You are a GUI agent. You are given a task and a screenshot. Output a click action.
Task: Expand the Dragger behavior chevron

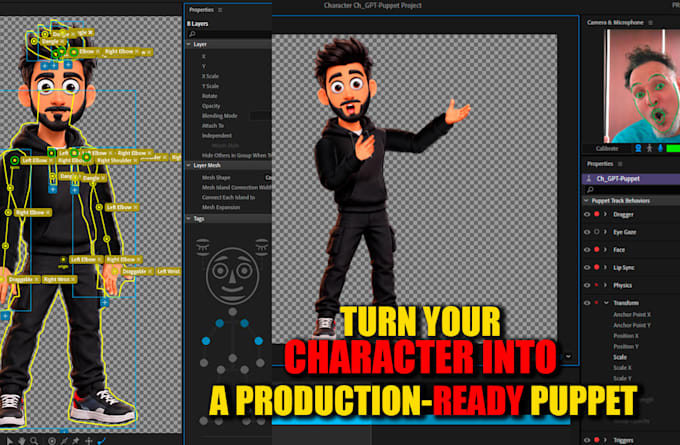point(605,214)
